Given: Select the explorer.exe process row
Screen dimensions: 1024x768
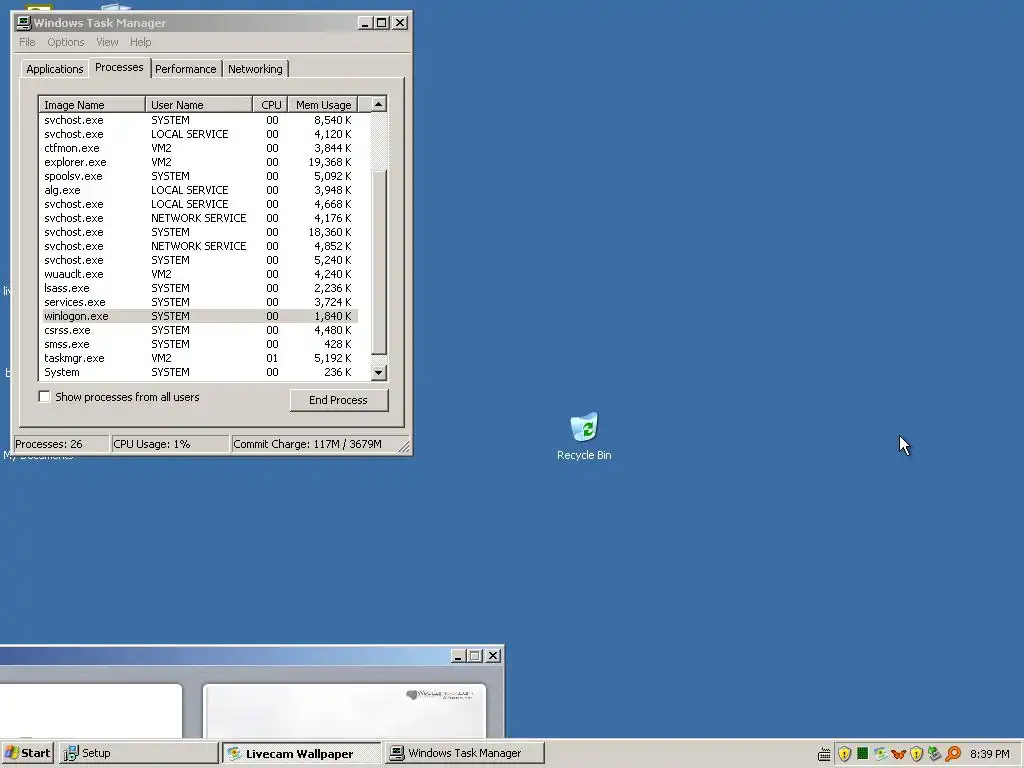Looking at the screenshot, I should click(198, 162).
